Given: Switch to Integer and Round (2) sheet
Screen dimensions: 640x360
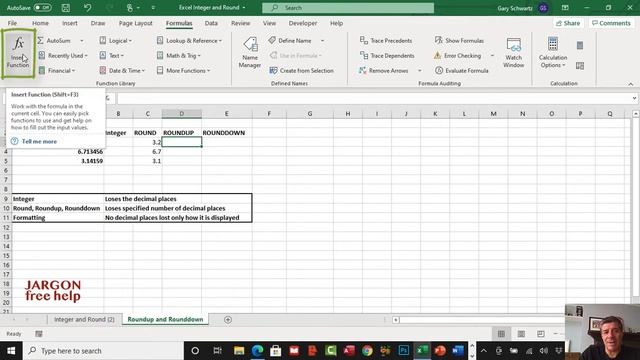Looking at the screenshot, I should 84,320.
